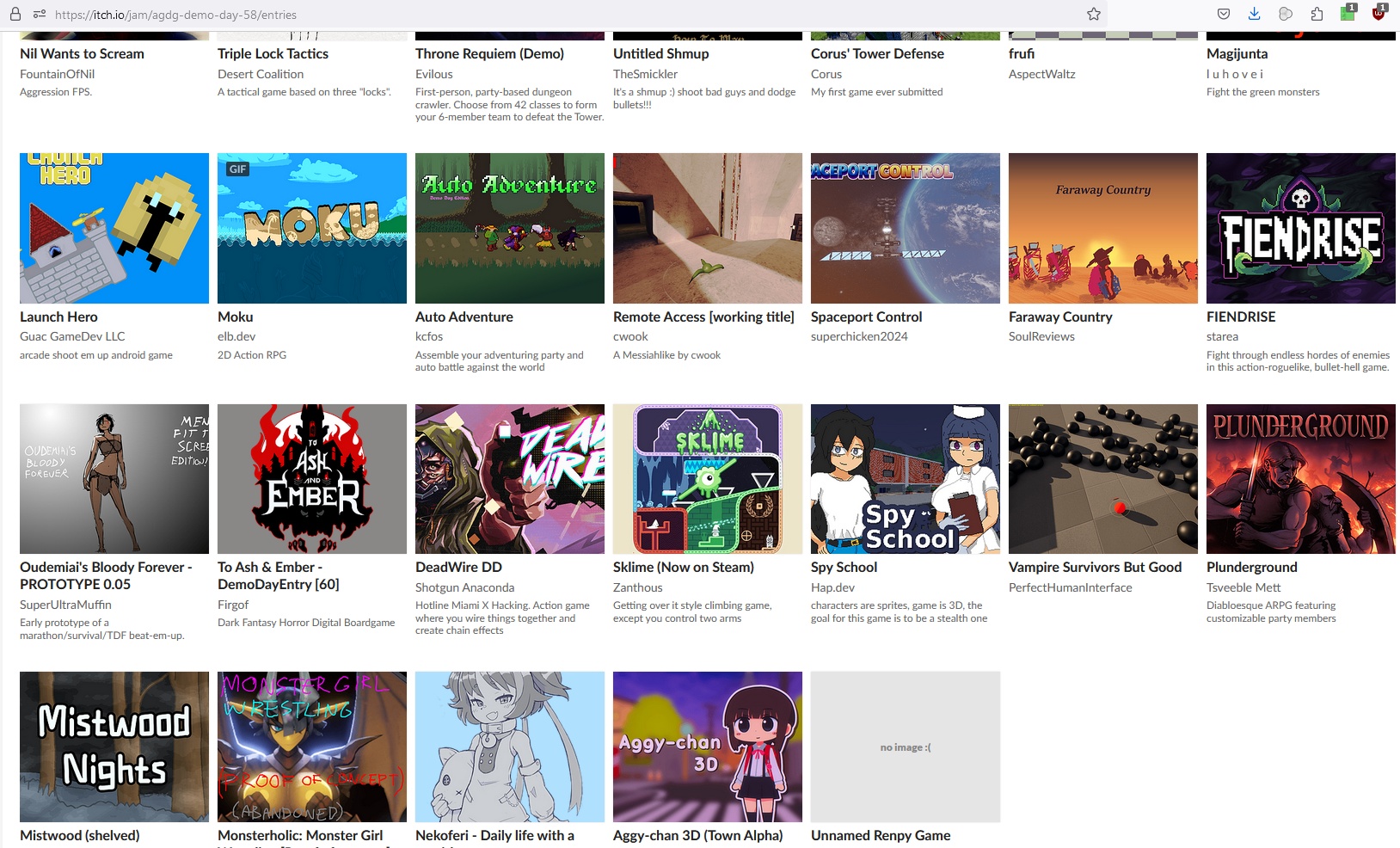Open the DeadWire DD thumbnail
The height and width of the screenshot is (848, 1400).
pyautogui.click(x=510, y=479)
